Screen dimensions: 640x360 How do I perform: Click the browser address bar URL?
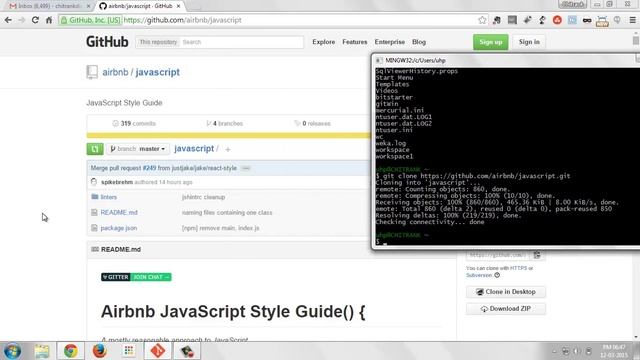(182, 20)
